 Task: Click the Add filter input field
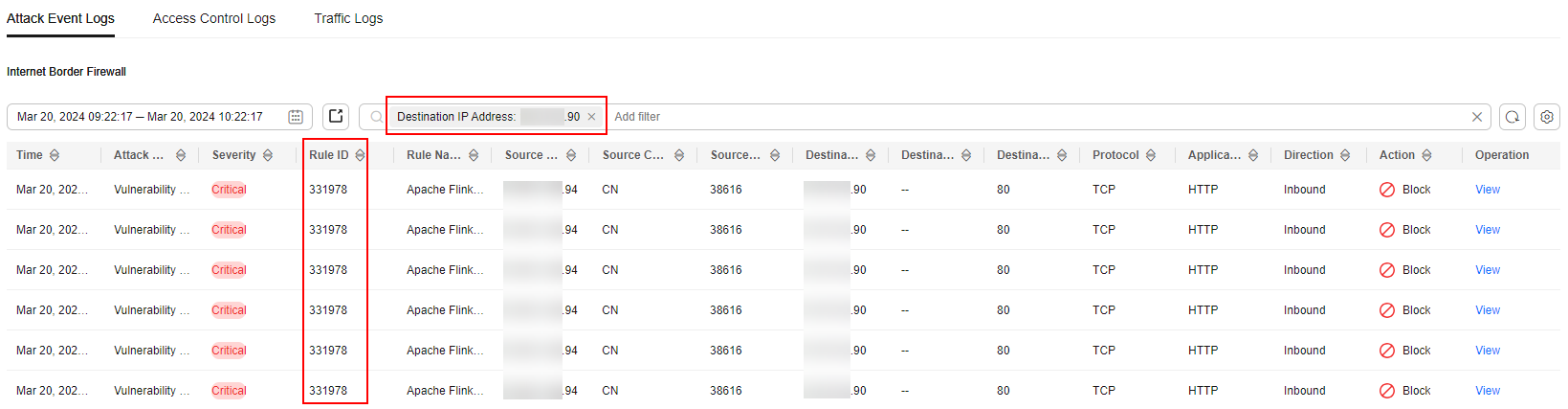[x=1038, y=117]
